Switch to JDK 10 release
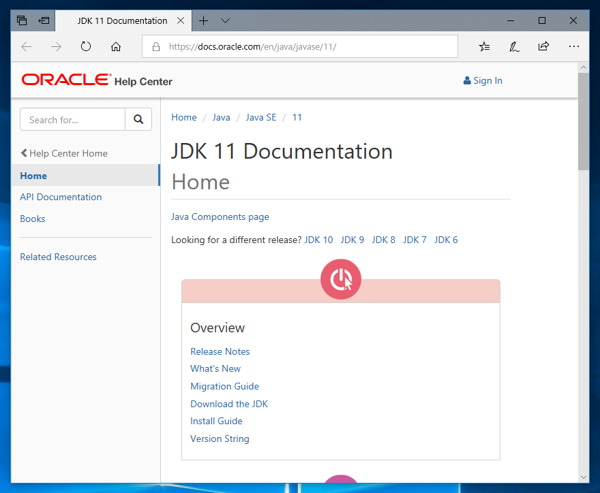Screen dimensions: 600x493 318,240
